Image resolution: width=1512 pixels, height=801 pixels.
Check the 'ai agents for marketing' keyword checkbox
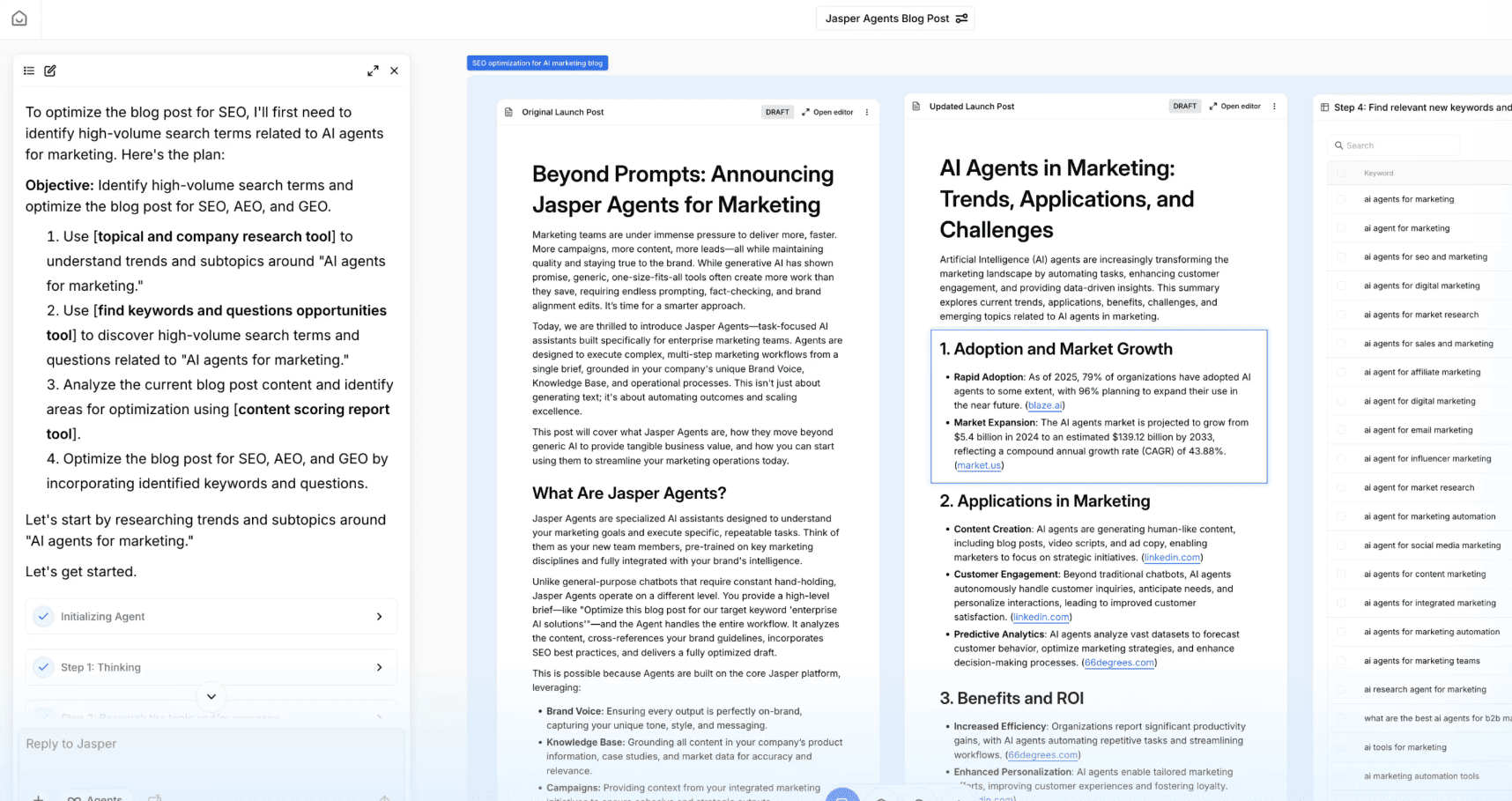click(1341, 199)
